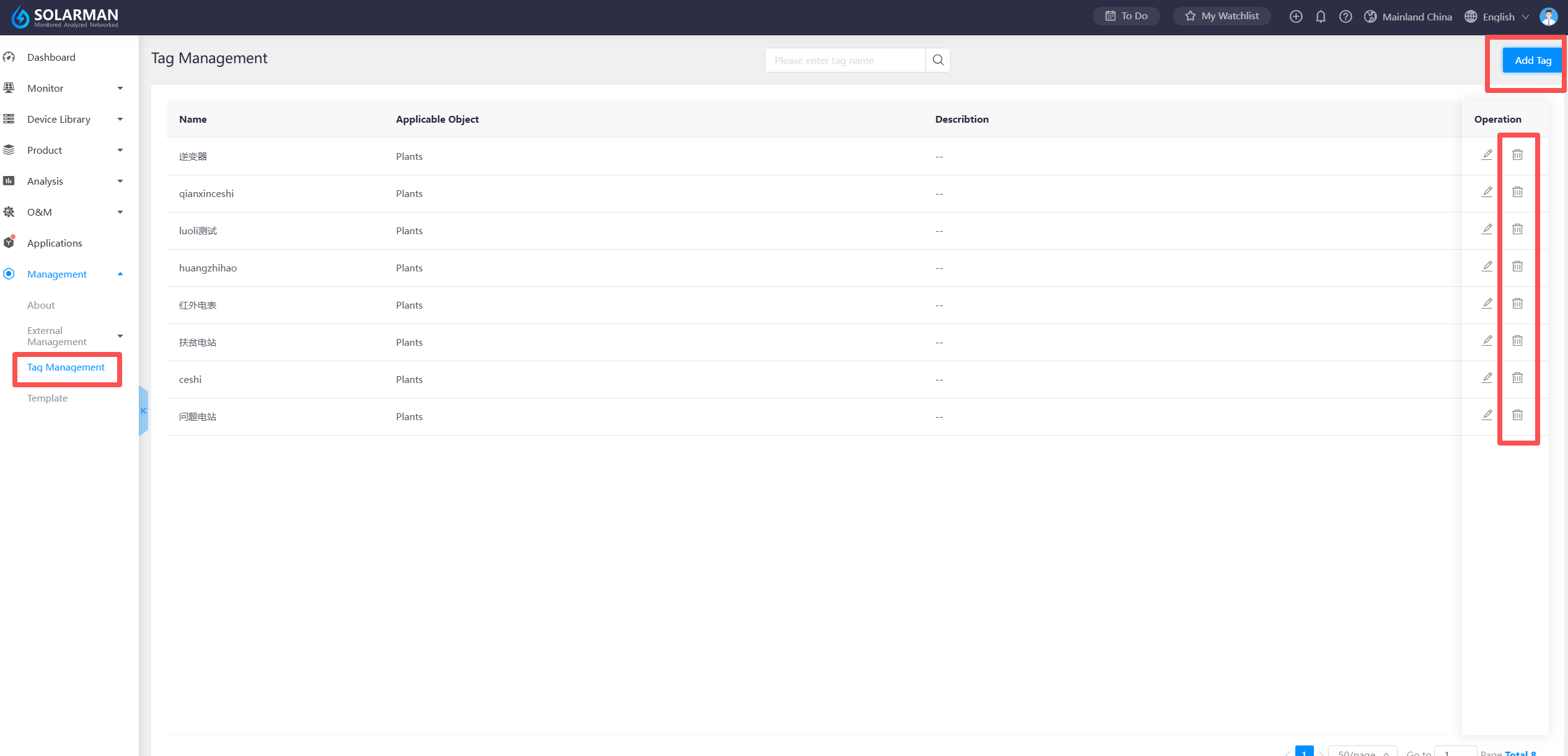Viewport: 1568px width, 756px height.
Task: Click the search magnifier icon
Action: 938,60
